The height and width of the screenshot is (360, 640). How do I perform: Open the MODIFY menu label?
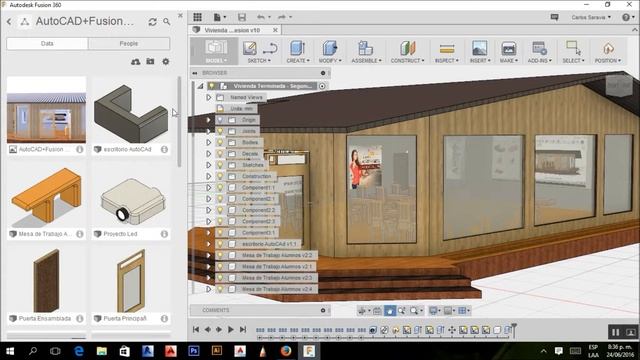pyautogui.click(x=330, y=60)
